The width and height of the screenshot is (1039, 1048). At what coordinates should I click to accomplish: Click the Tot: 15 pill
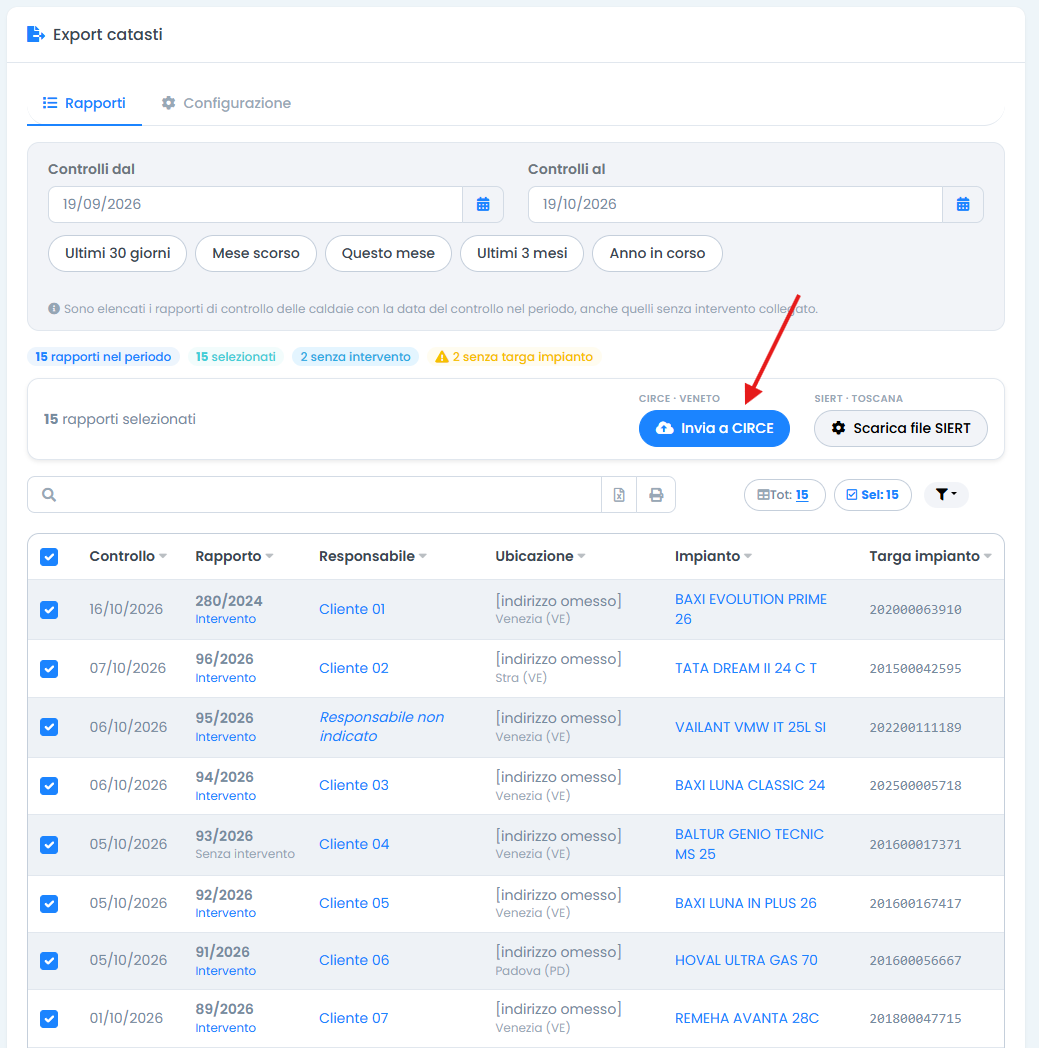coord(784,495)
